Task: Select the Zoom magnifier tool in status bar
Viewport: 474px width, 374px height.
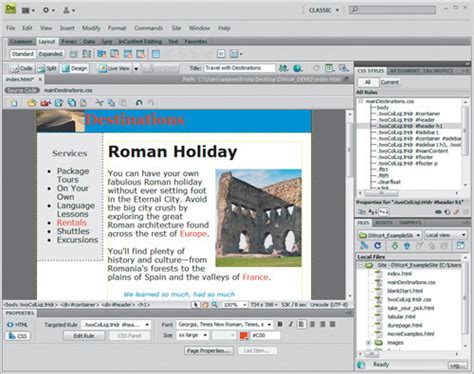Action: coord(214,305)
